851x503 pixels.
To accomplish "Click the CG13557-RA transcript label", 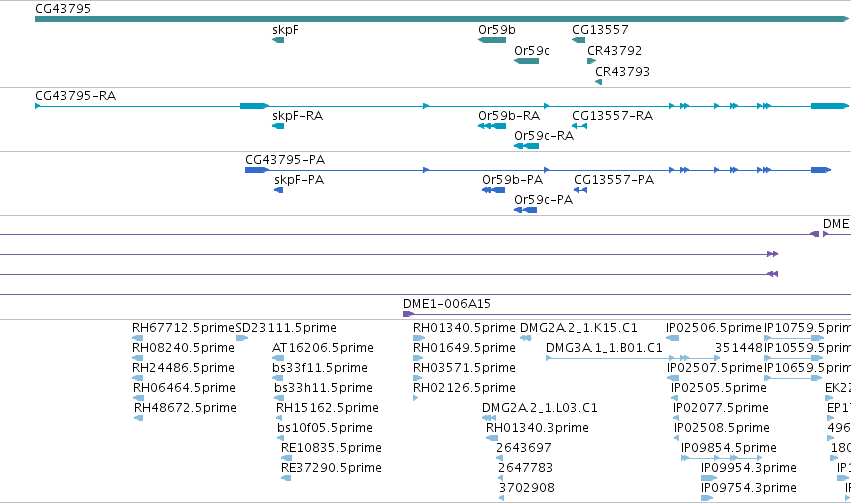I will point(613,116).
